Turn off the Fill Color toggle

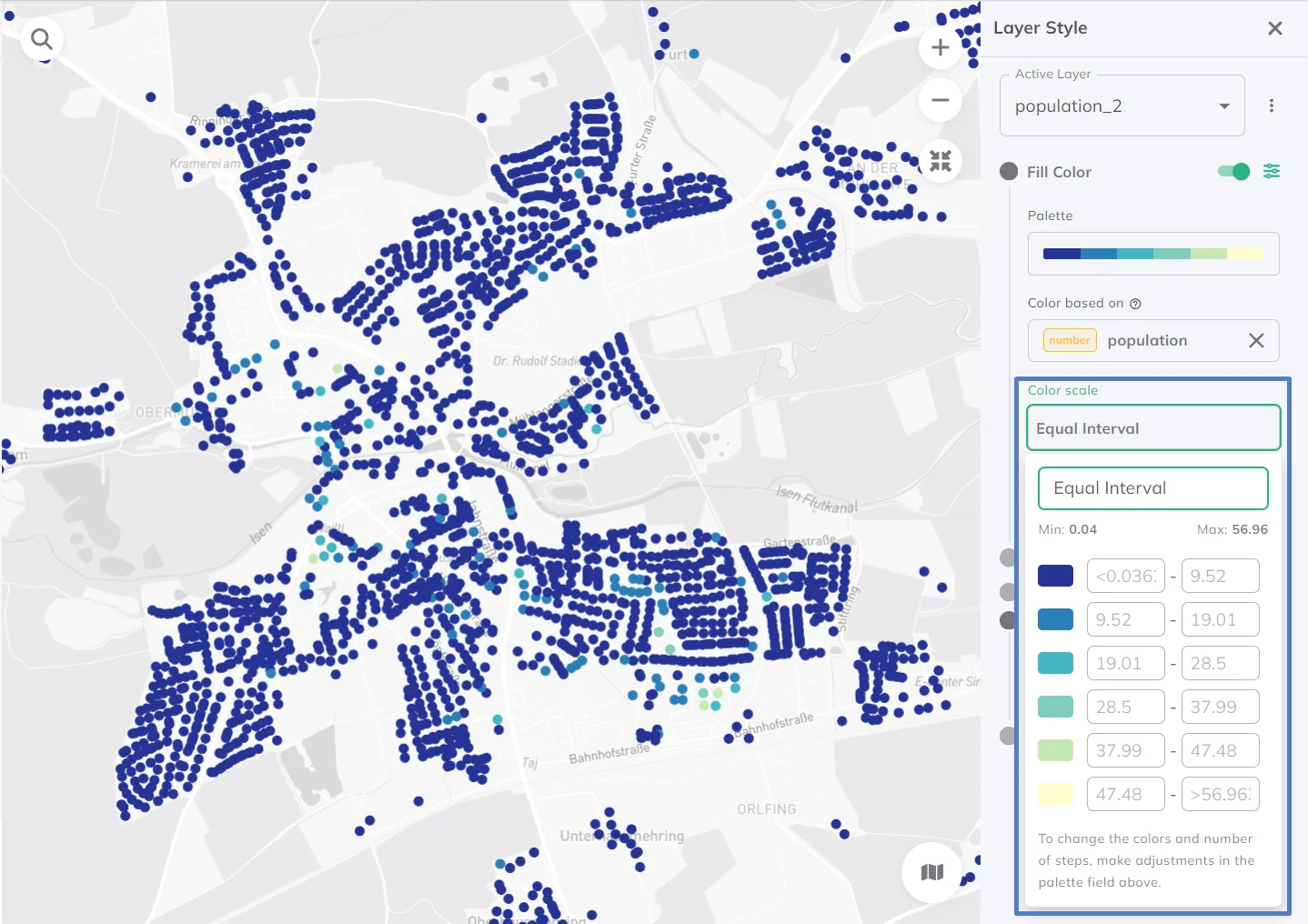pos(1234,171)
